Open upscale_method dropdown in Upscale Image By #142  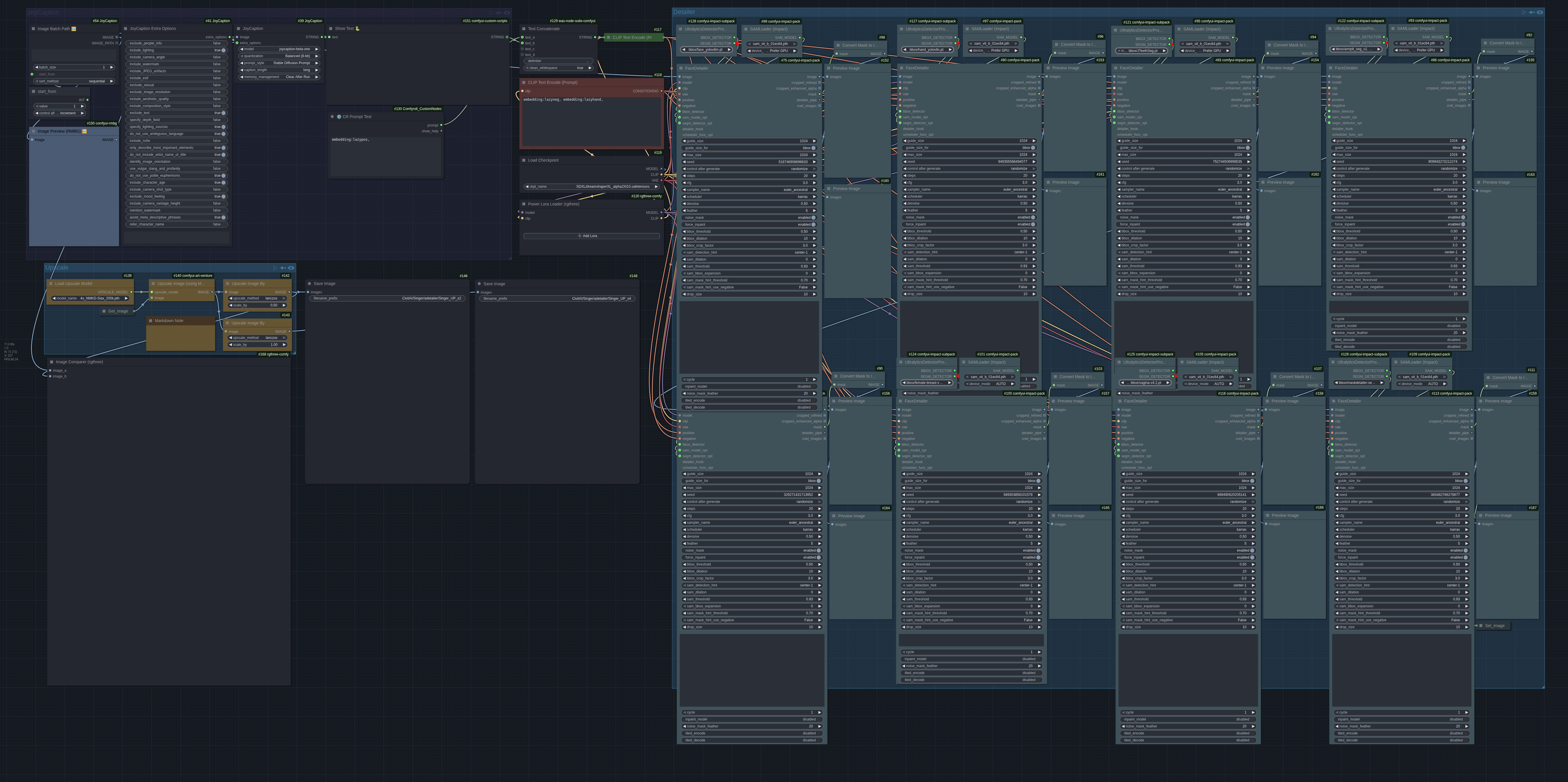point(258,298)
